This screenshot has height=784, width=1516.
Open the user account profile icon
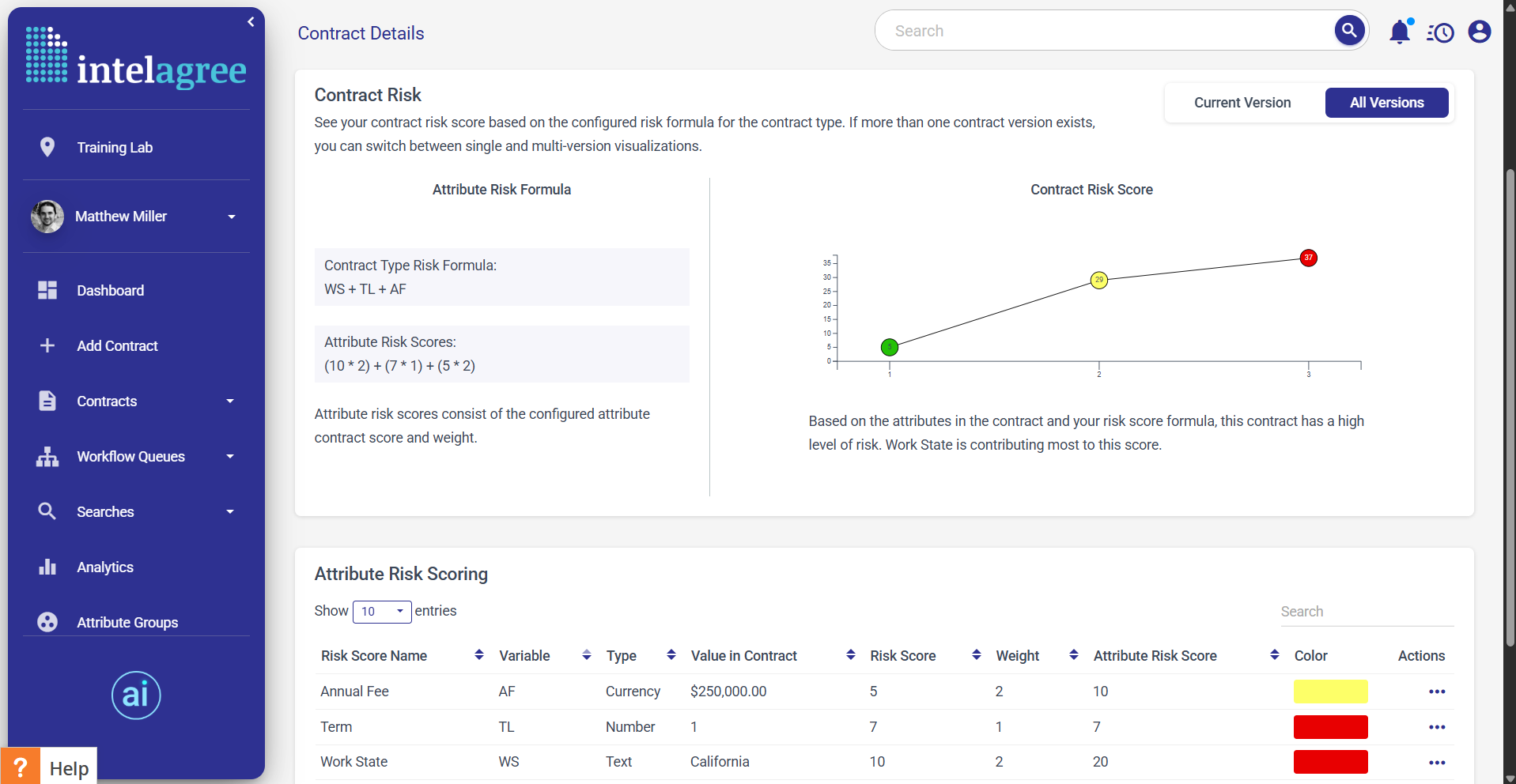coord(1479,32)
